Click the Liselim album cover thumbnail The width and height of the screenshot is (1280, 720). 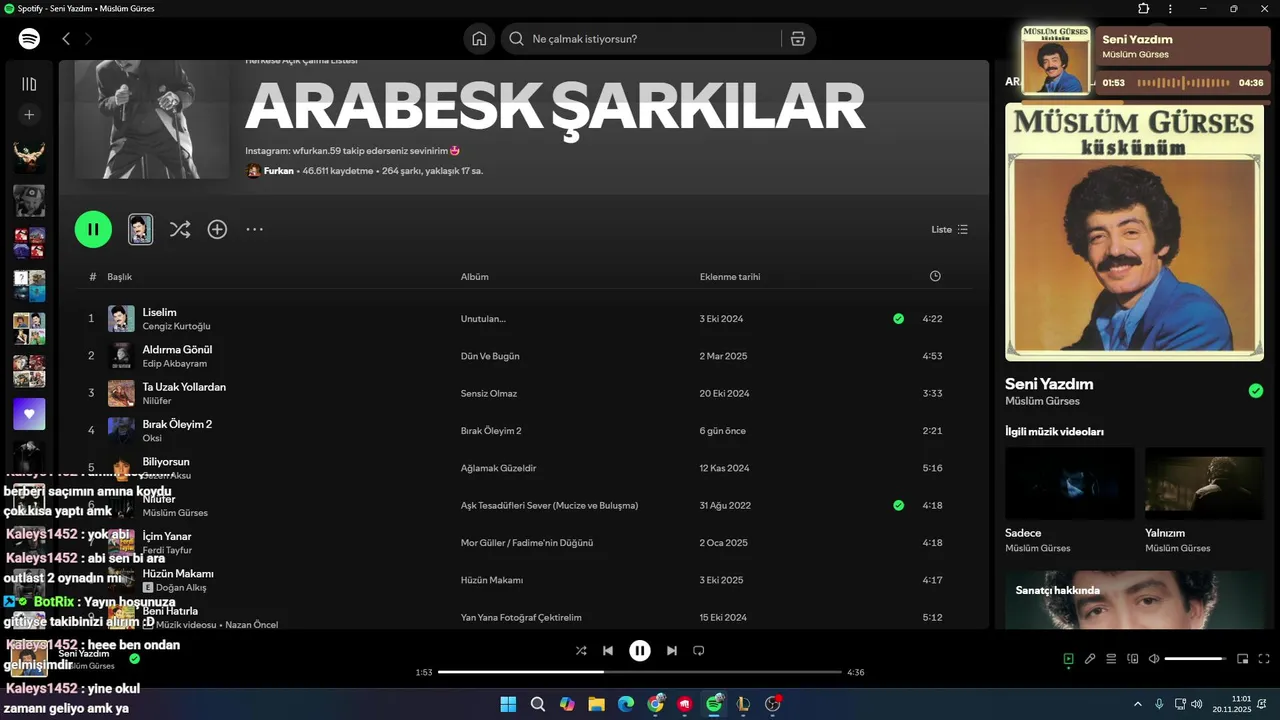(121, 319)
